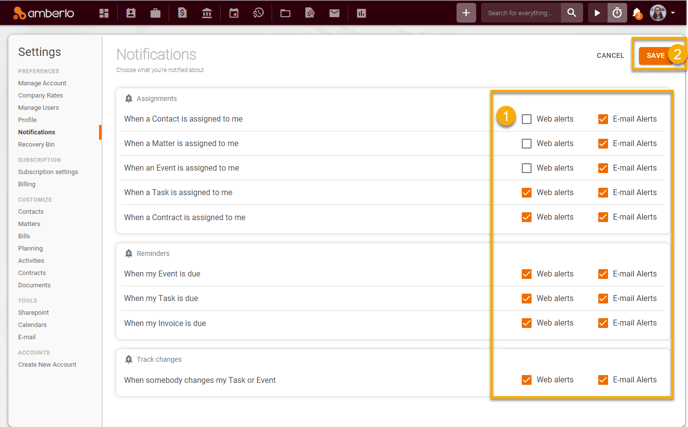Viewport: 688px width, 427px height.
Task: Open the matters briefcase icon
Action: (x=155, y=13)
